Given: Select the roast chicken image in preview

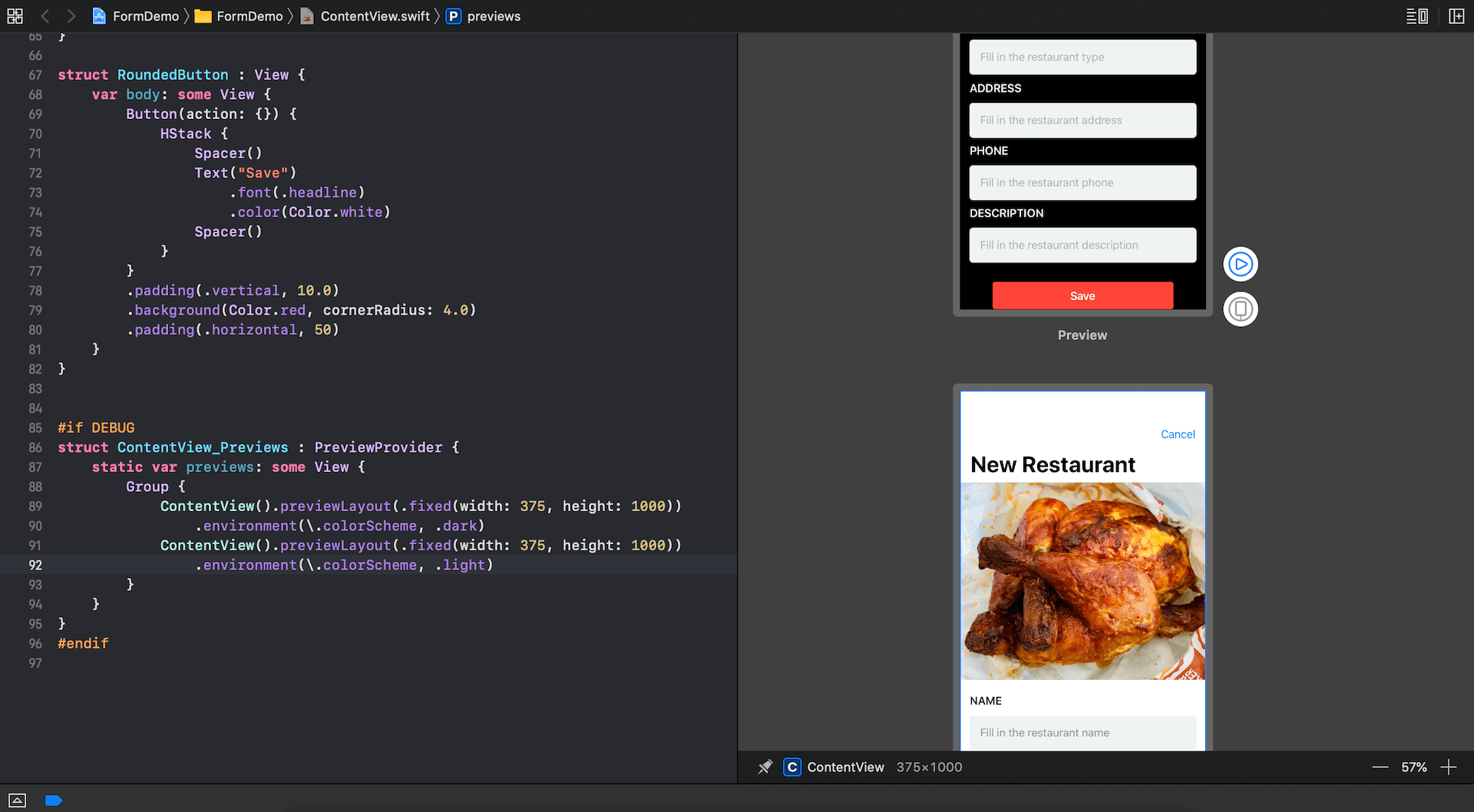Looking at the screenshot, I should pyautogui.click(x=1082, y=580).
